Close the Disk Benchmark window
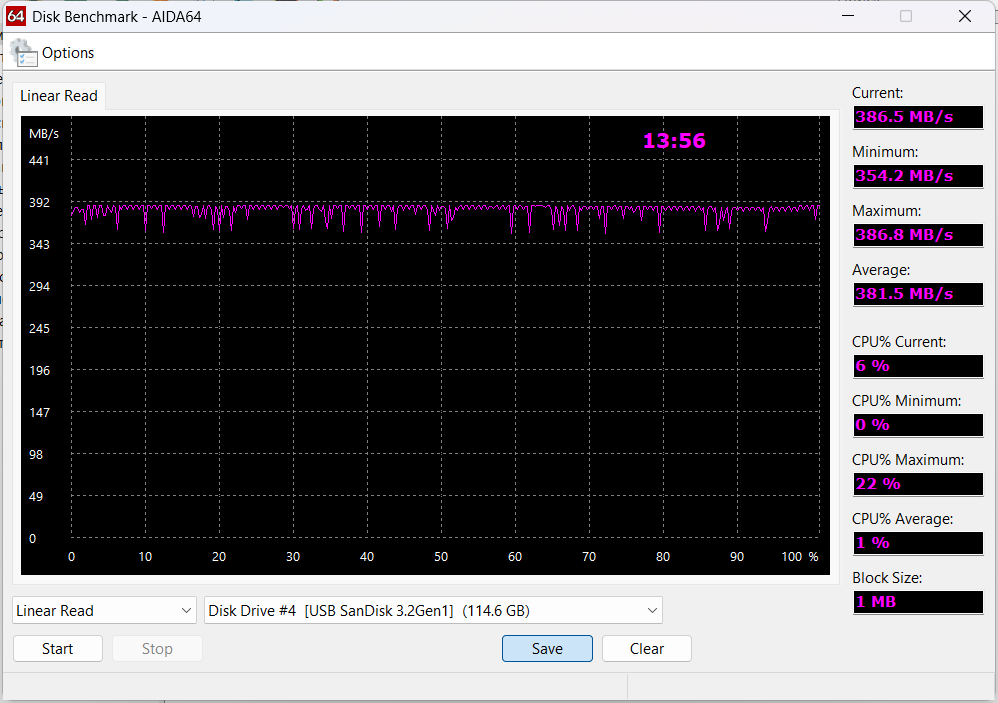The width and height of the screenshot is (998, 703). [964, 16]
